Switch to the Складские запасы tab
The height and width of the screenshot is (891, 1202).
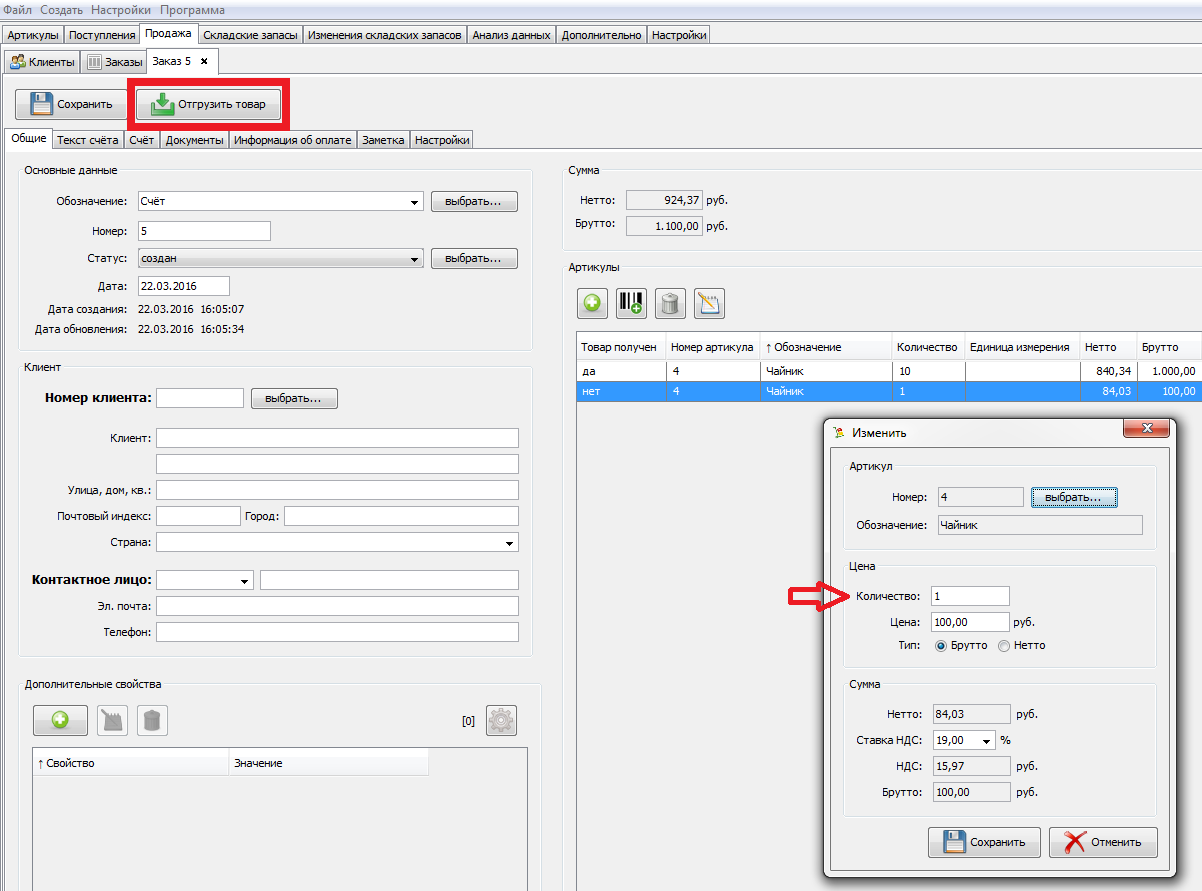point(250,35)
